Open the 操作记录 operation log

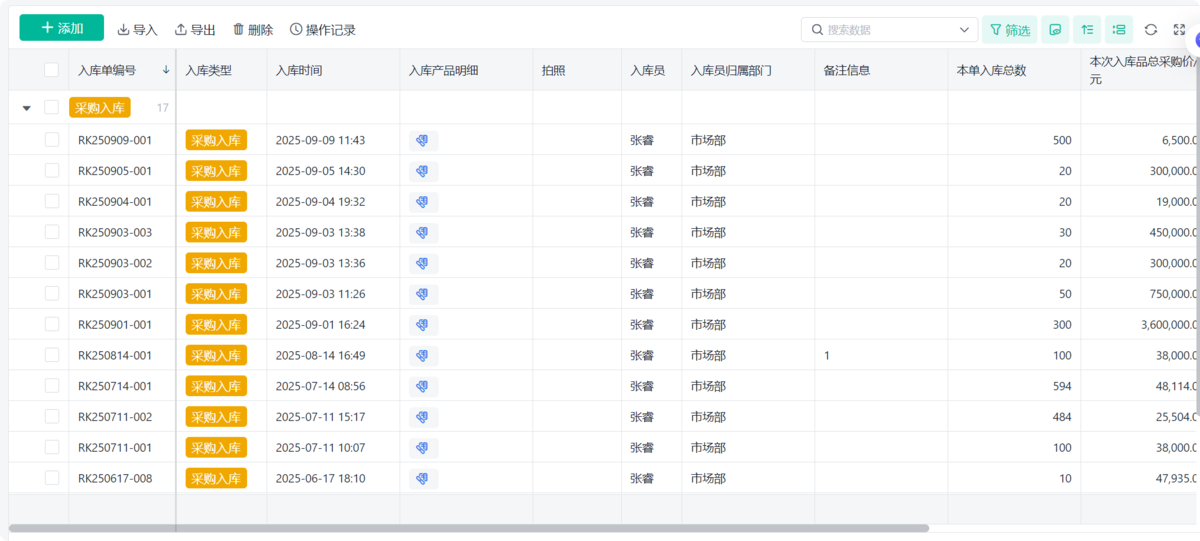pos(322,30)
